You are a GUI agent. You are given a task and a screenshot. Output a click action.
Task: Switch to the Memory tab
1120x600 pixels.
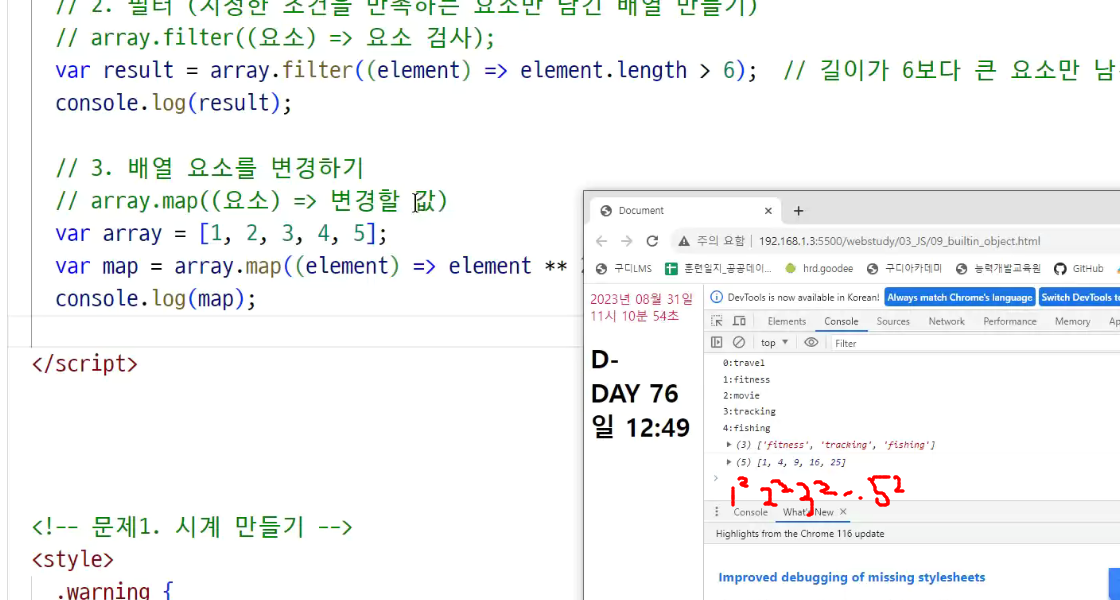tap(1072, 321)
